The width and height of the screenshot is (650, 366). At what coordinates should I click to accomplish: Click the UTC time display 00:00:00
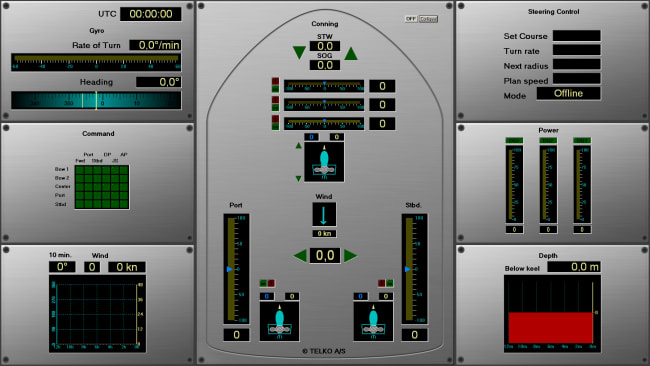[150, 14]
